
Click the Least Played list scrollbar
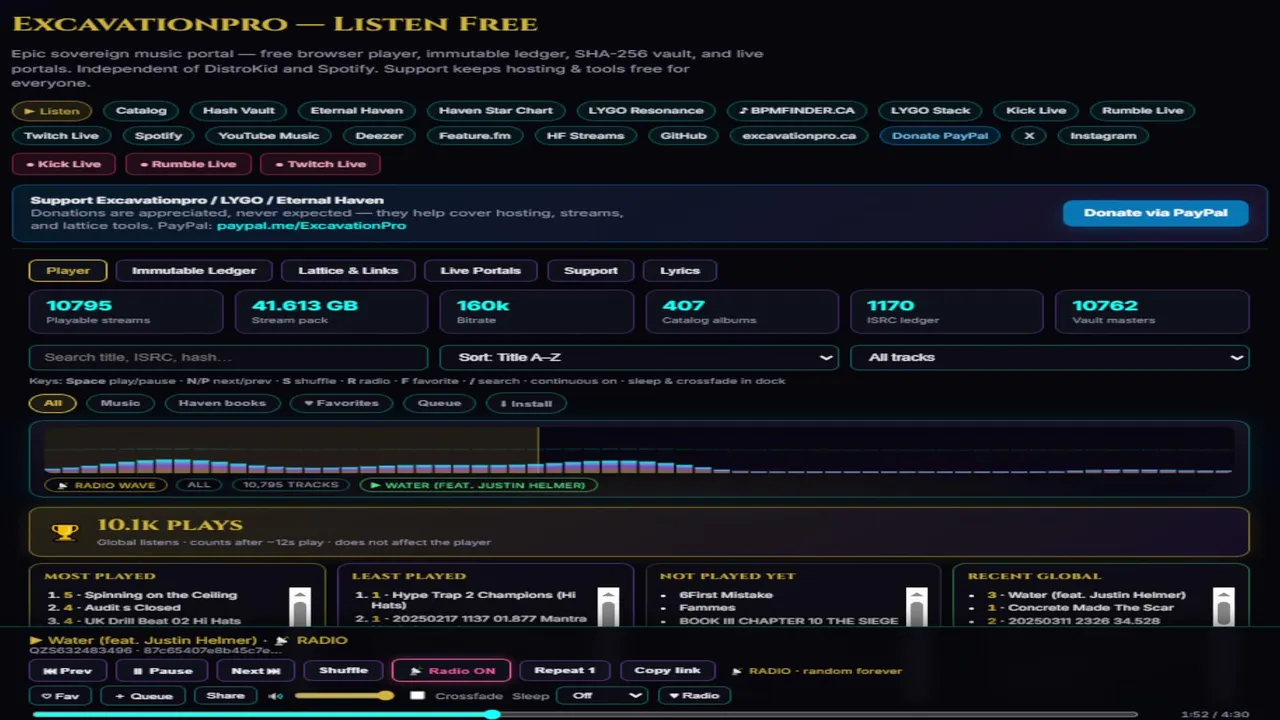tap(608, 606)
